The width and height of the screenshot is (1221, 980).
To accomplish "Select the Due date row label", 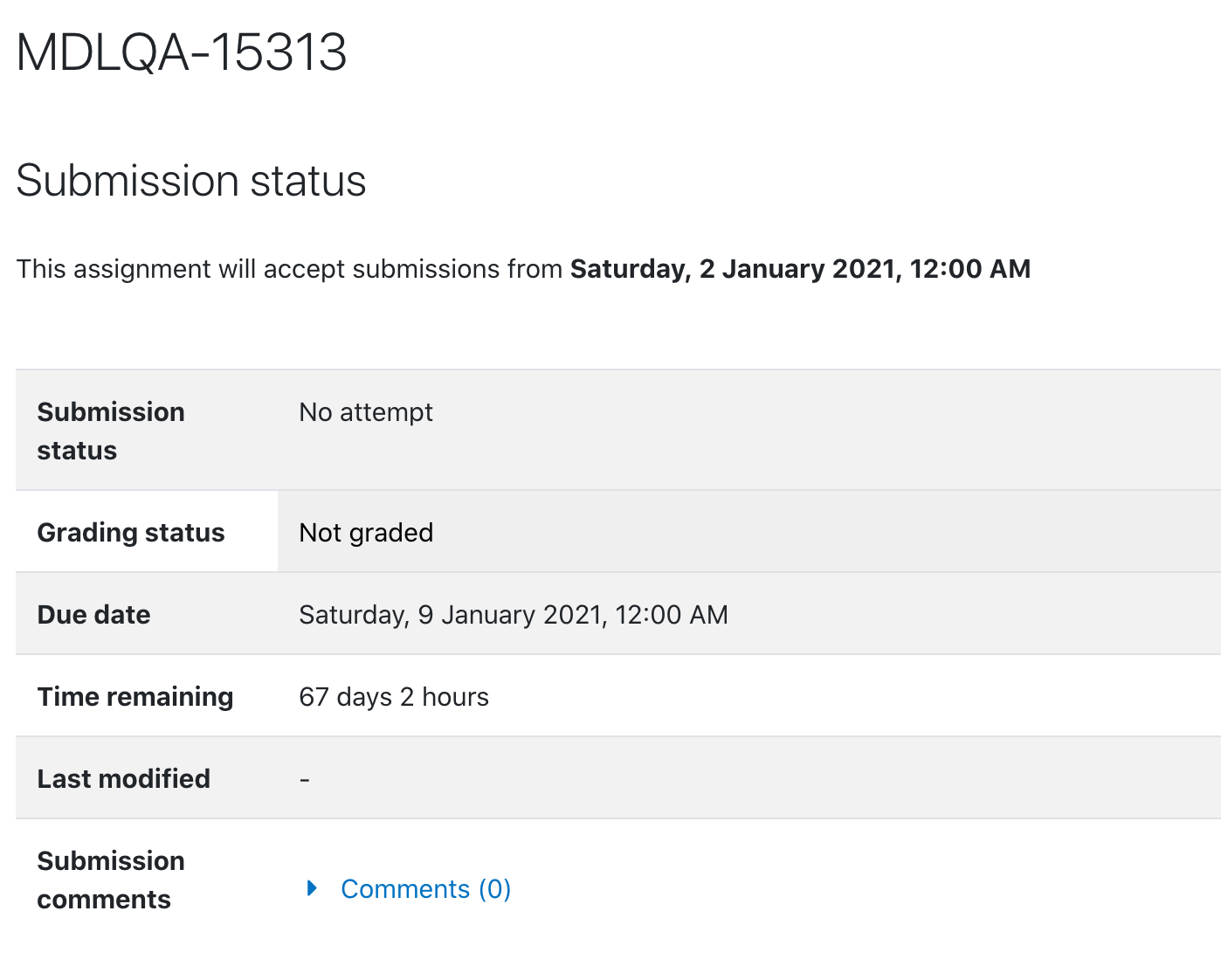I will pos(93,615).
